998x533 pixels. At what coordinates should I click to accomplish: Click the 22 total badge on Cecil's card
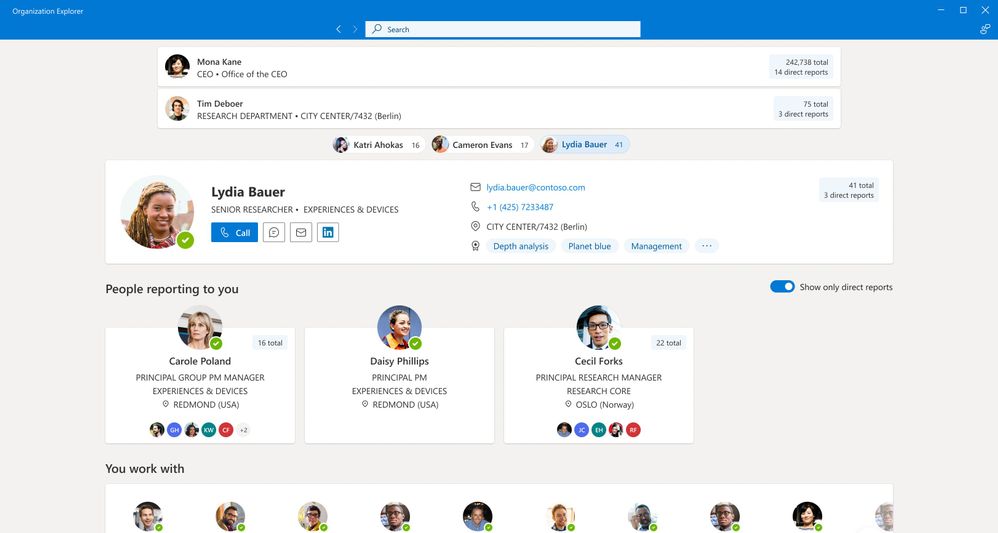(x=668, y=343)
